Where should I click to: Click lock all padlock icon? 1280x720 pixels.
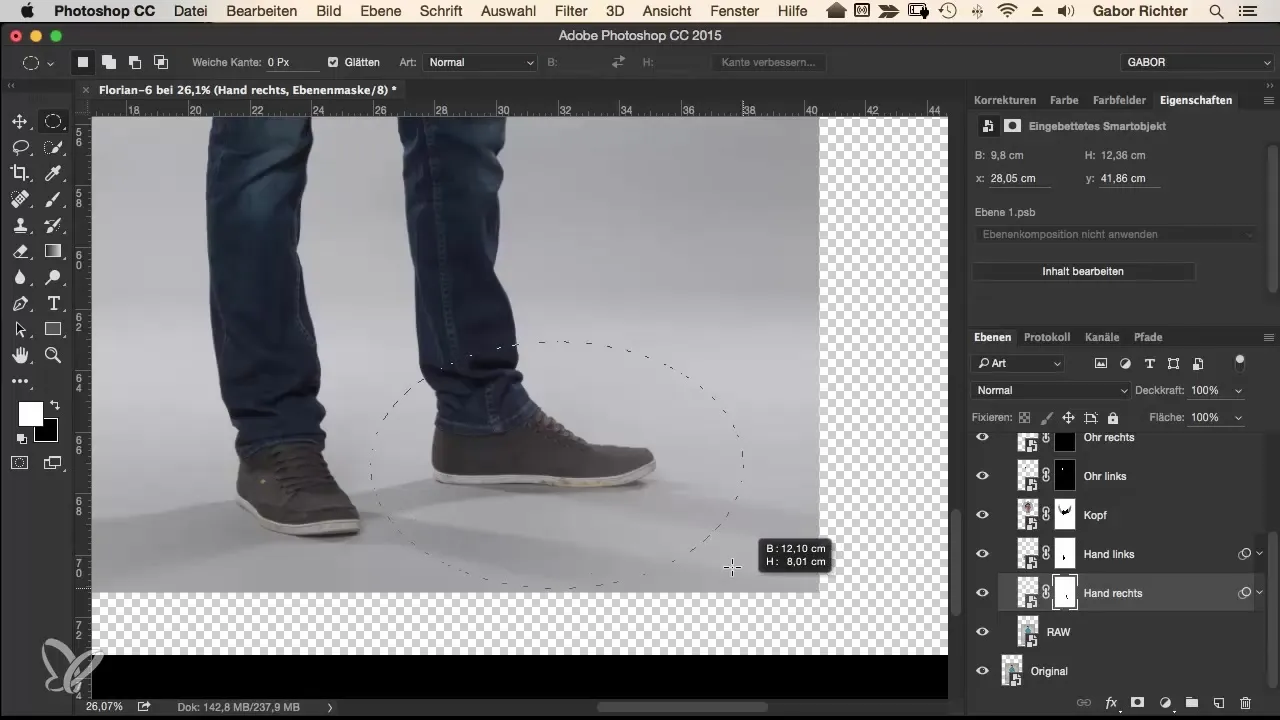1113,417
